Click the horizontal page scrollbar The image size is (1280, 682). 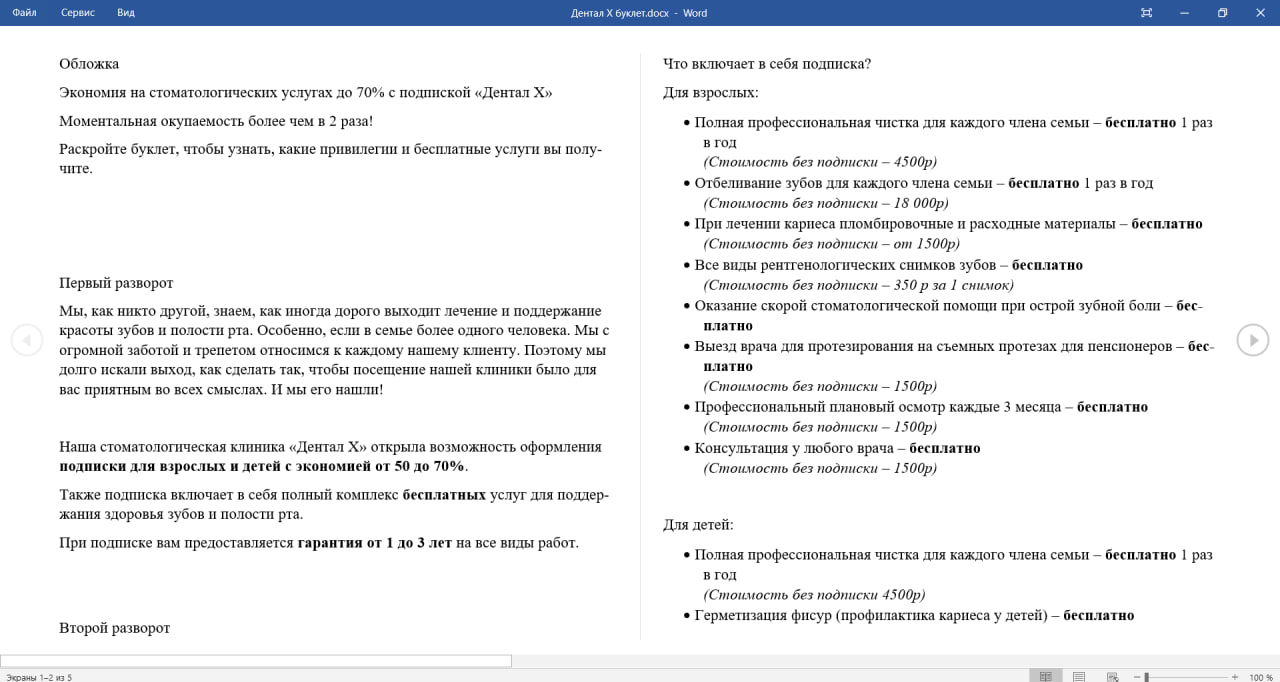pos(256,661)
